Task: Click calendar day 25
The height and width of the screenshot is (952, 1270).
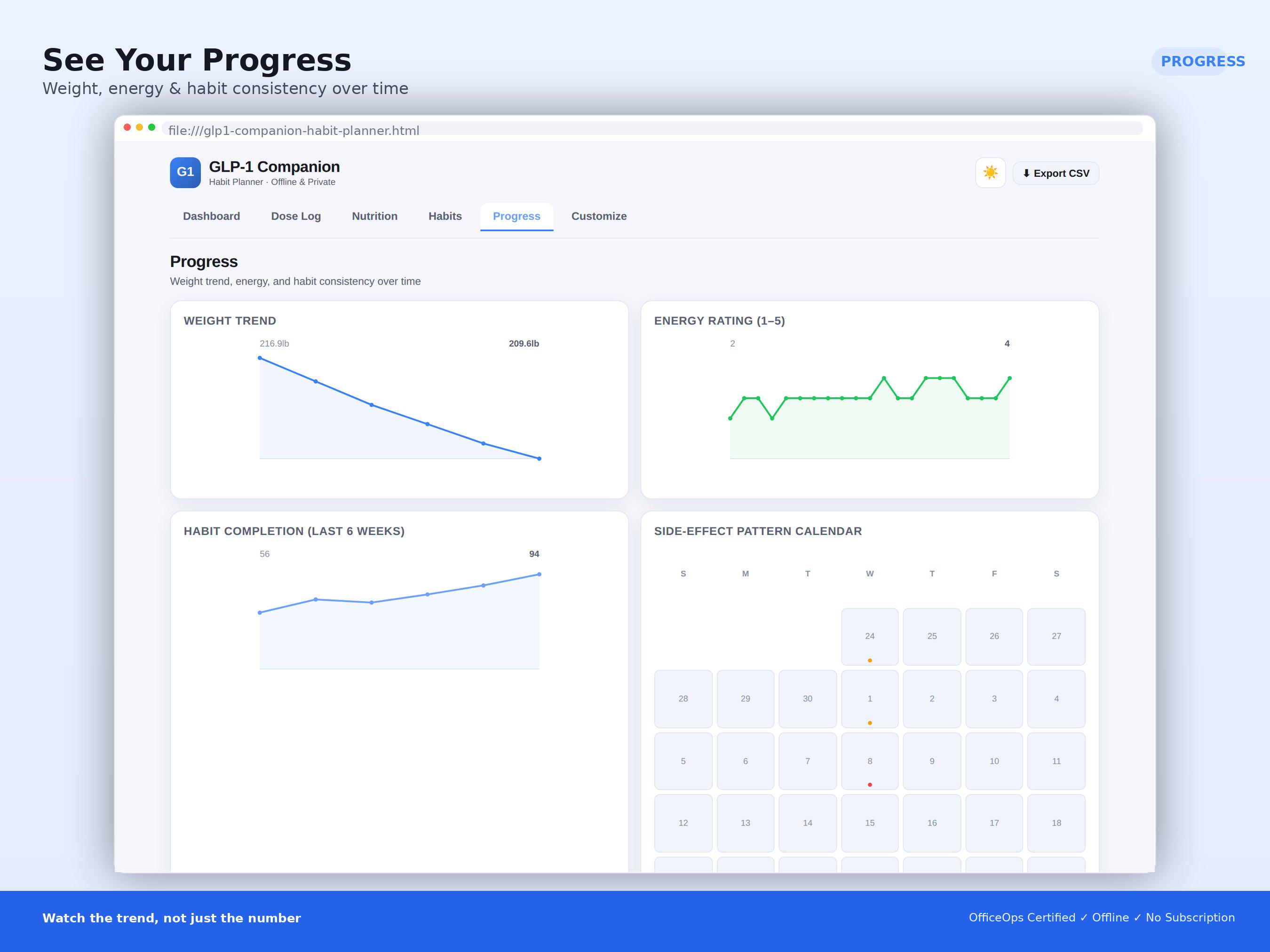Action: click(932, 637)
